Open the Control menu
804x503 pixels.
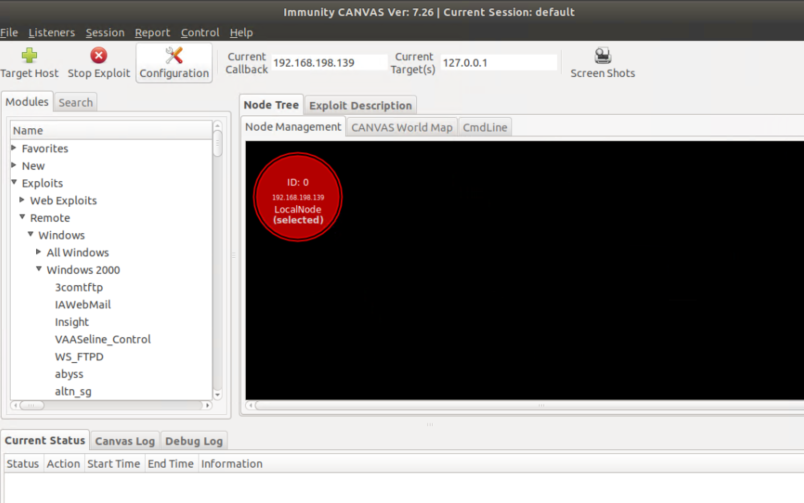200,32
